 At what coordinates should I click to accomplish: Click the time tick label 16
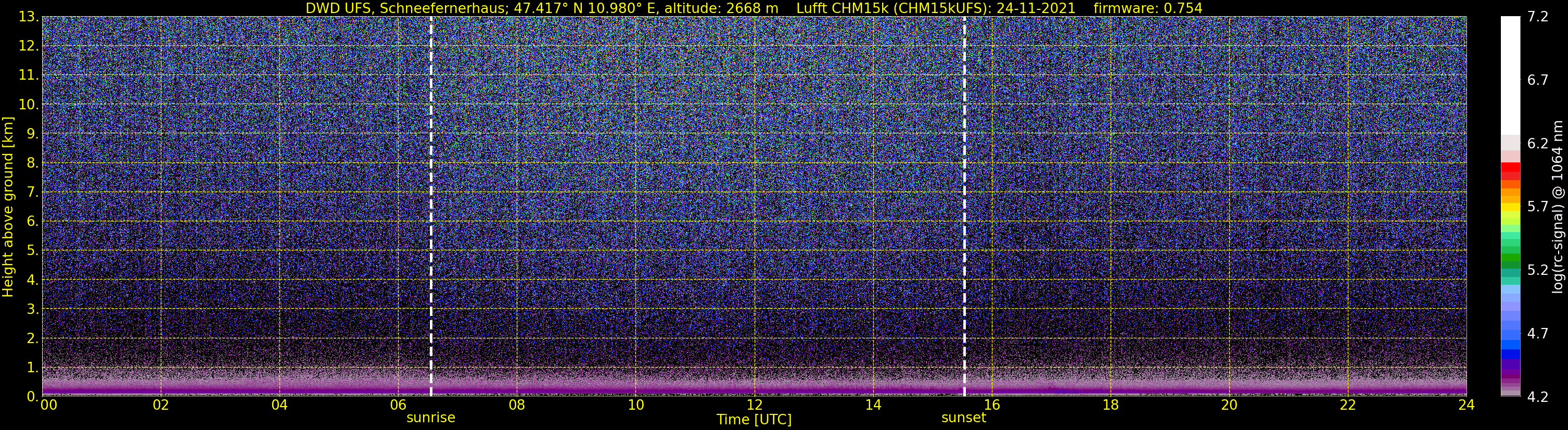point(991,406)
